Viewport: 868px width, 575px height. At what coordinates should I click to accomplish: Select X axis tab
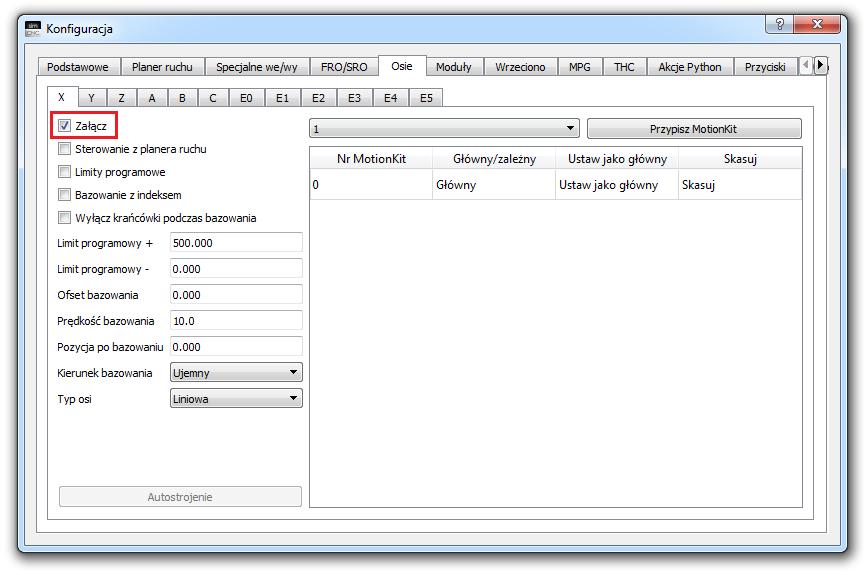pyautogui.click(x=62, y=97)
